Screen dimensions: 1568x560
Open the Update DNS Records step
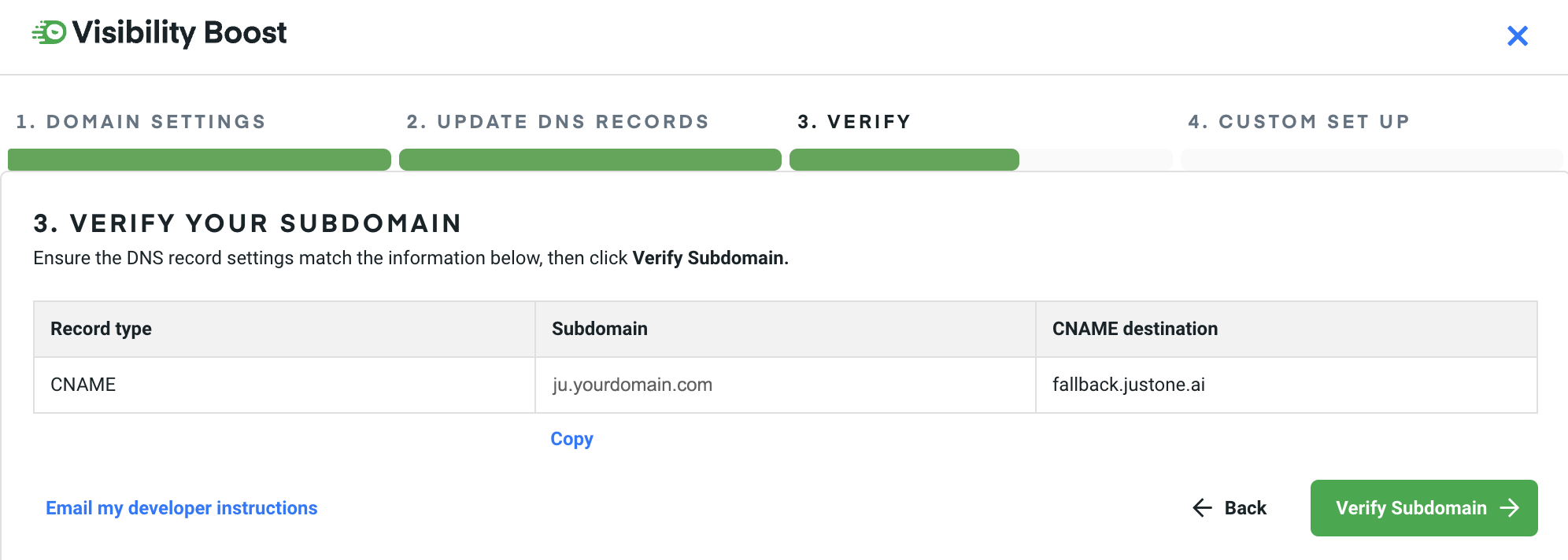(x=557, y=122)
